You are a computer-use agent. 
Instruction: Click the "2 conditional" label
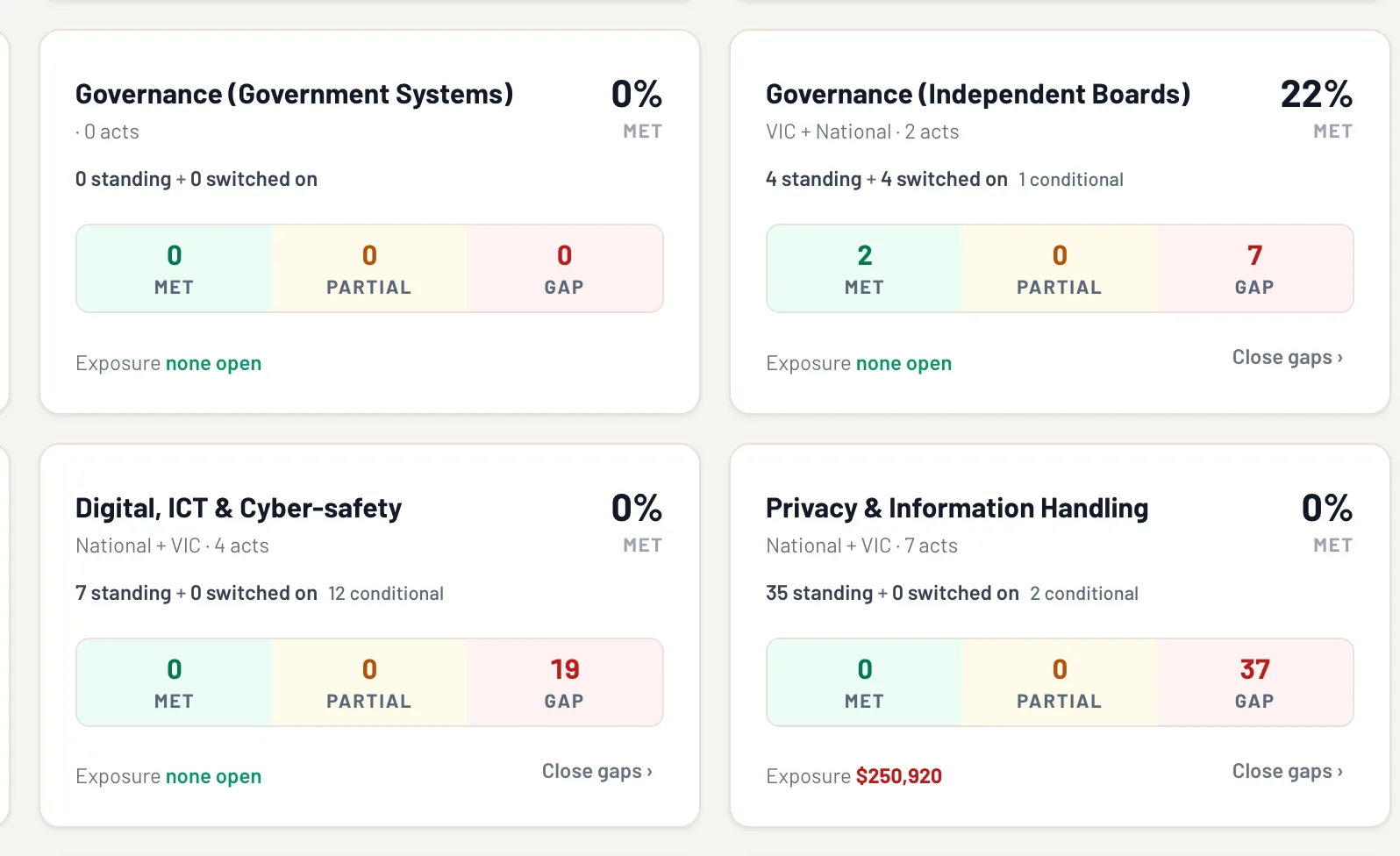click(1084, 594)
